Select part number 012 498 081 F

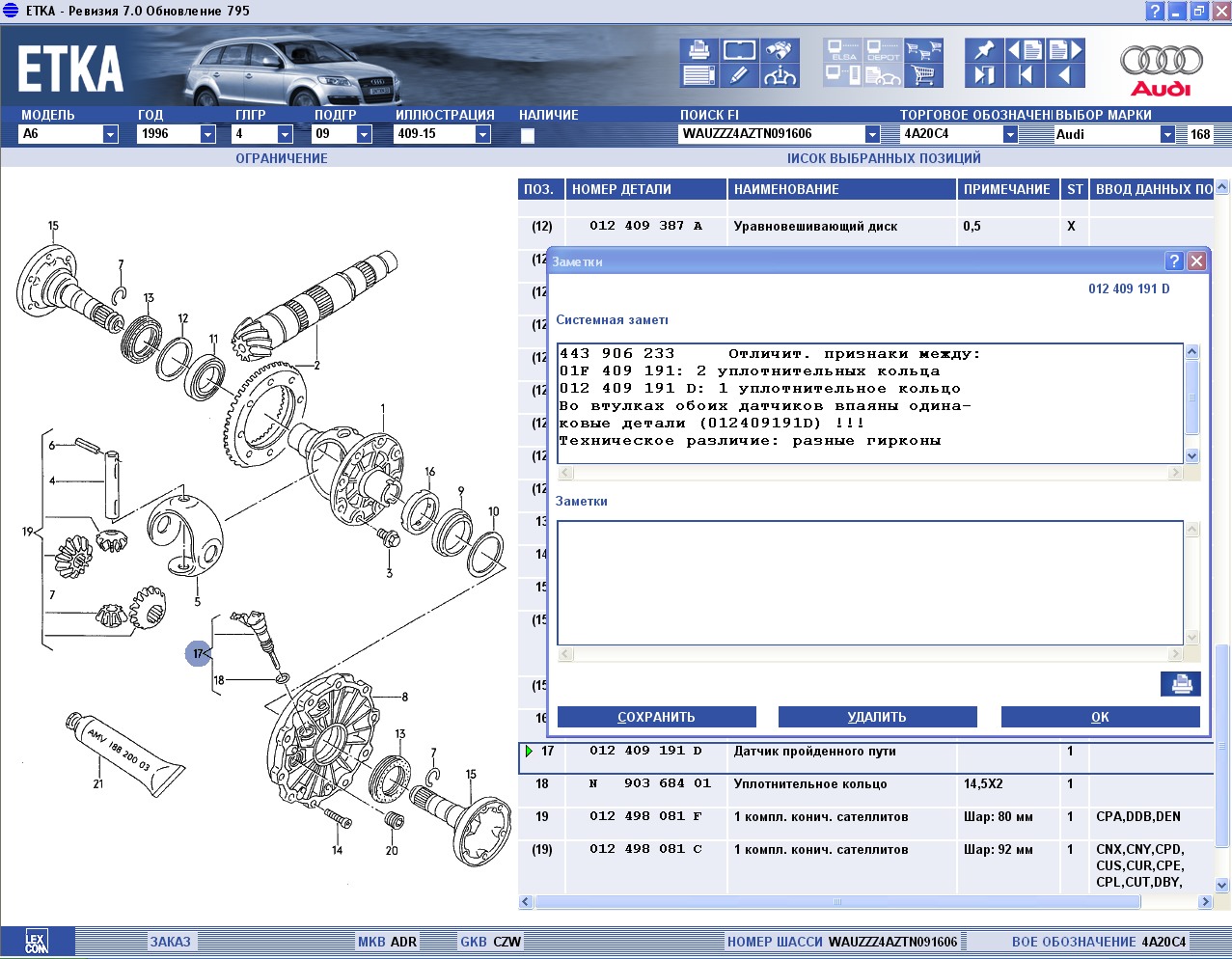pos(645,816)
